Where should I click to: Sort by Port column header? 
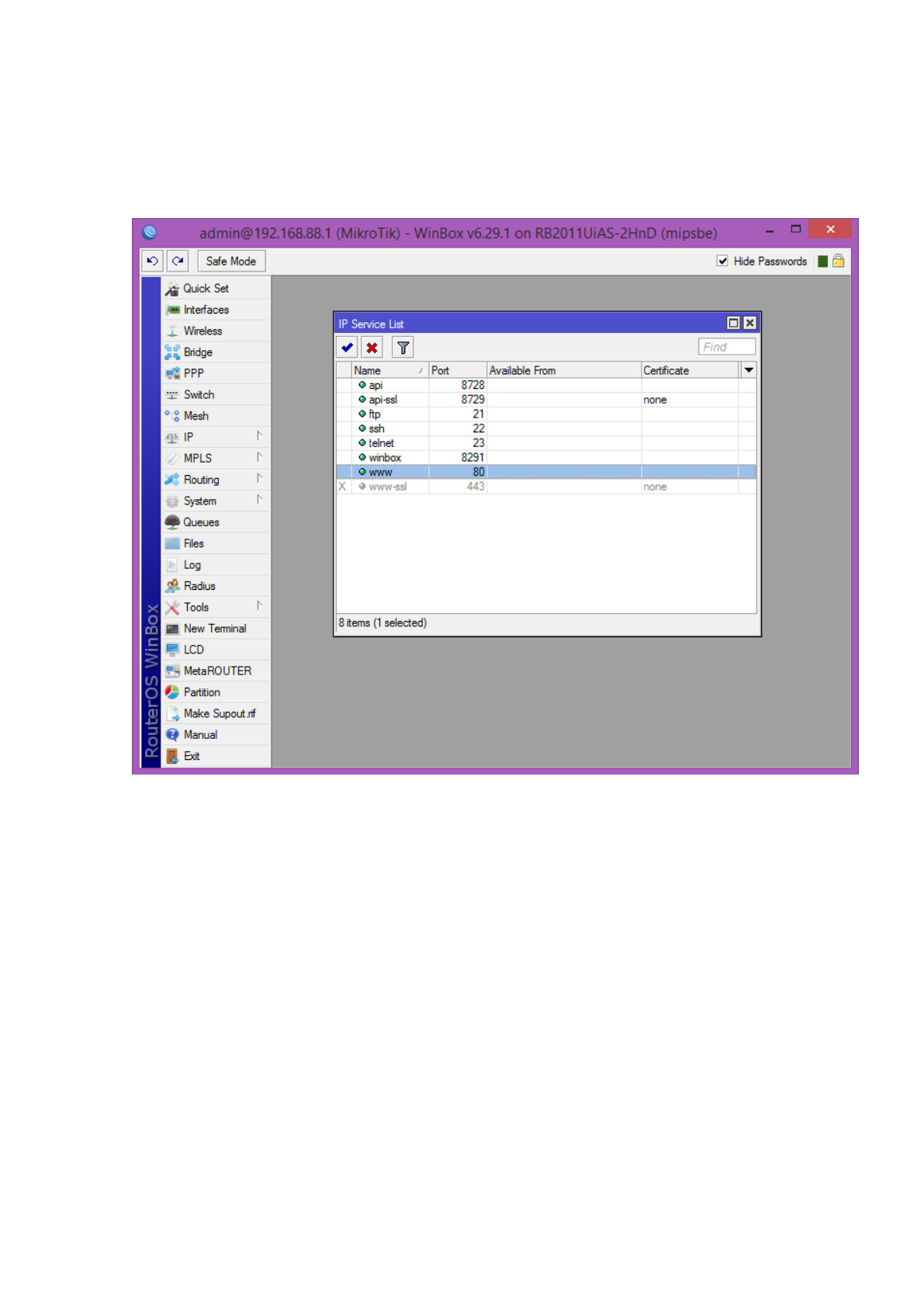[458, 371]
